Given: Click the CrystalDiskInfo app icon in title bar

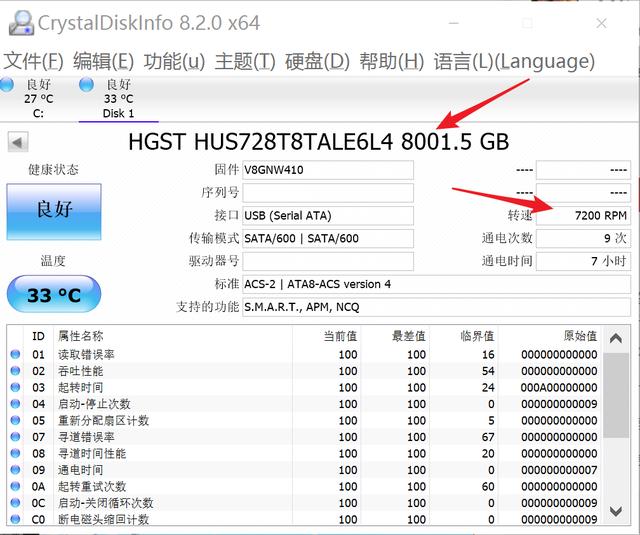Looking at the screenshot, I should tap(21, 22).
